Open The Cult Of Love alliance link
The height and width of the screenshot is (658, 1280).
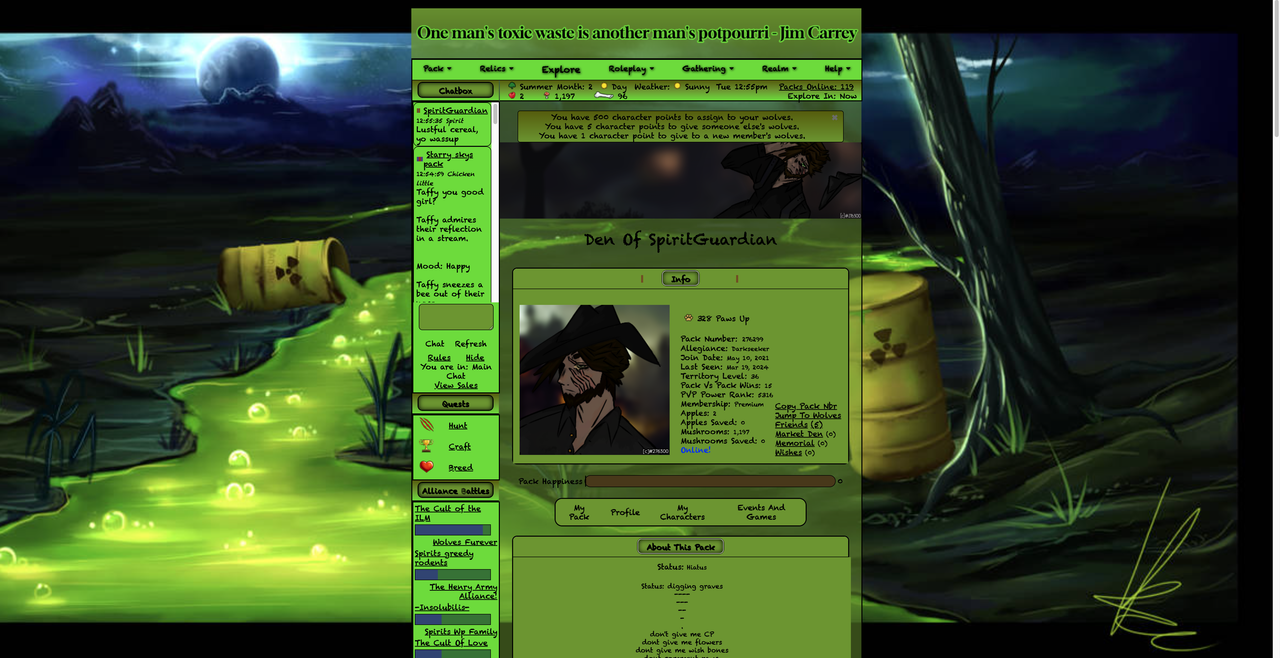pos(451,643)
